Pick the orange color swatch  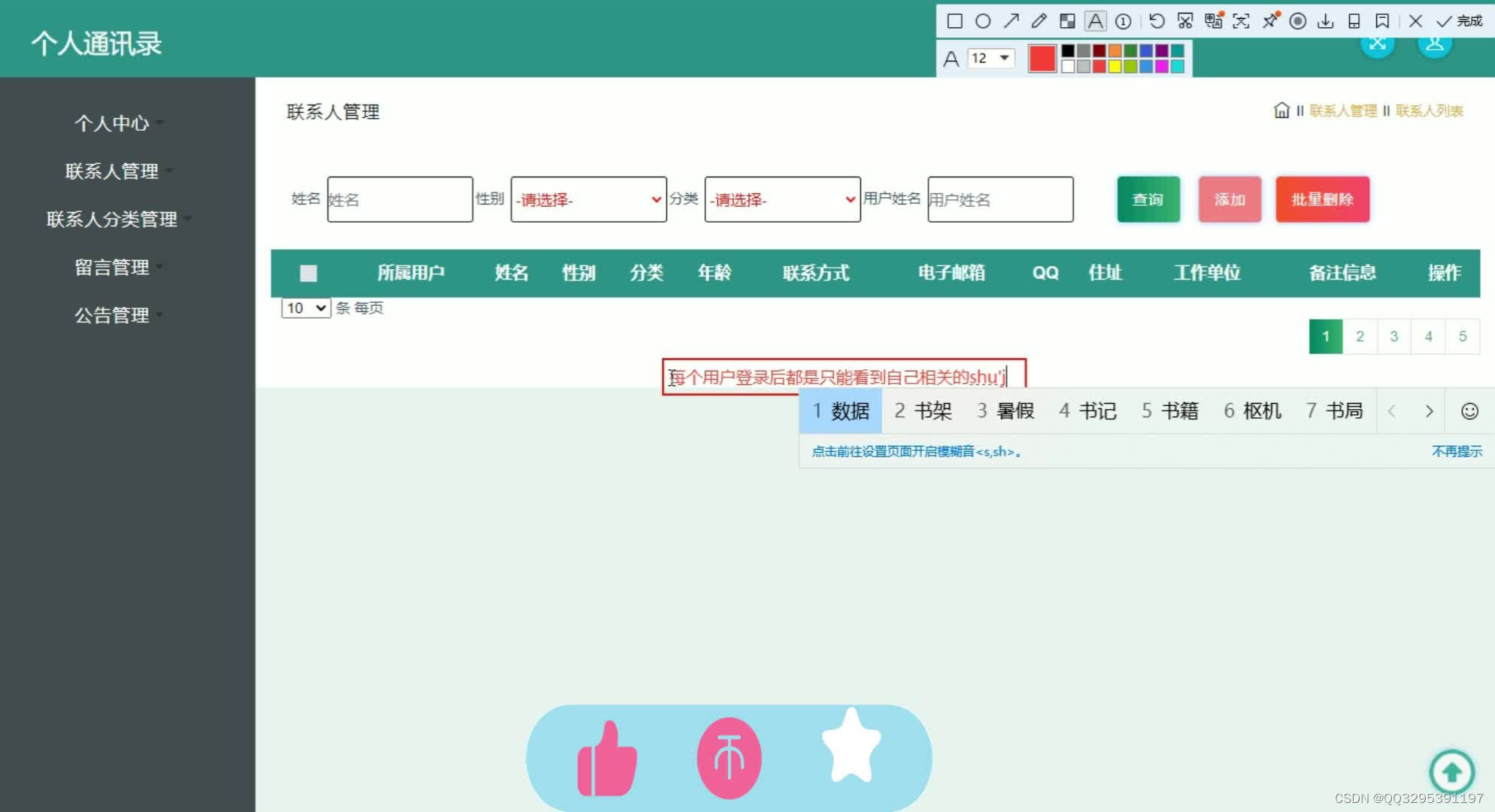pos(1115,51)
